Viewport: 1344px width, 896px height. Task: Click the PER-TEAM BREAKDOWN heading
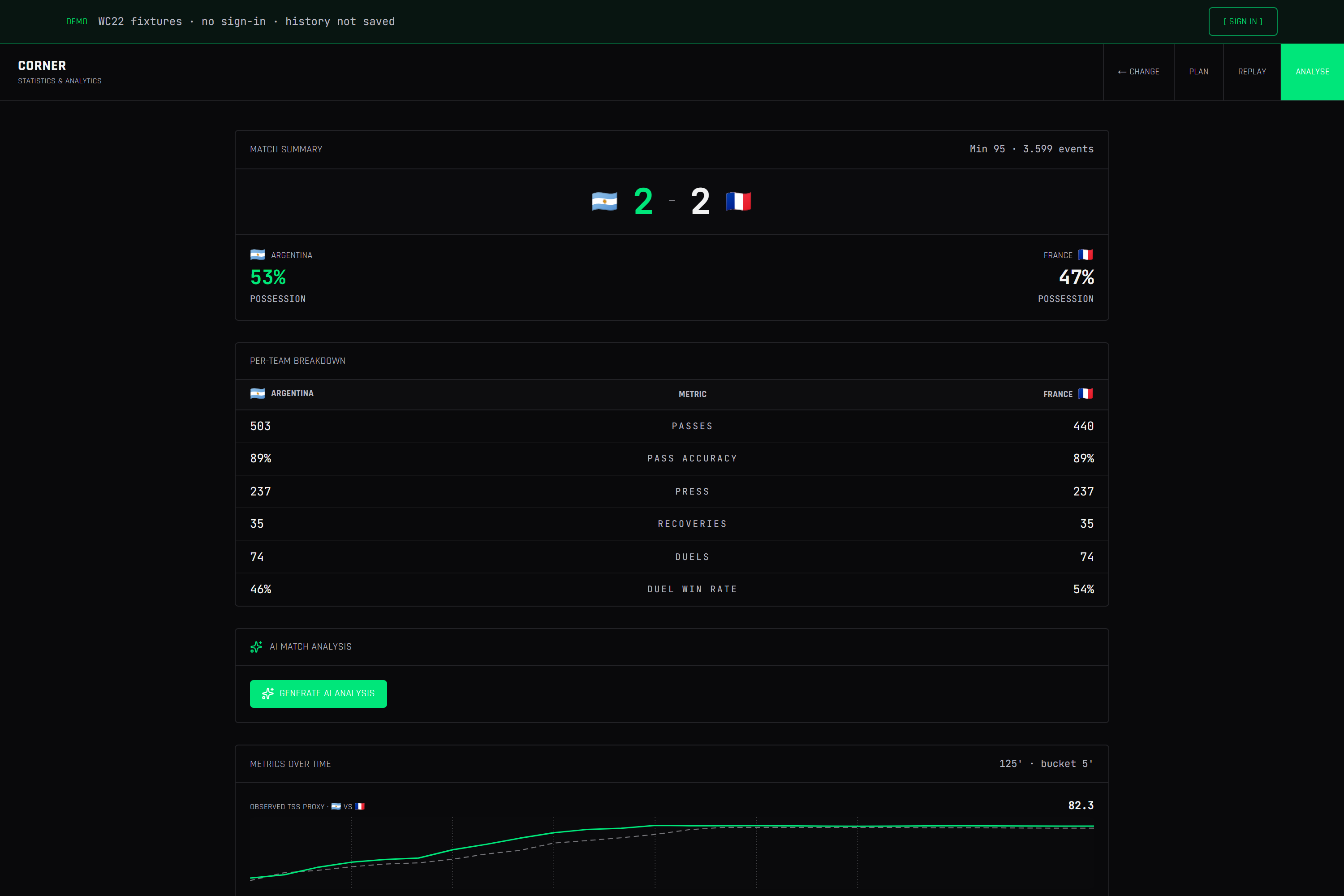297,361
